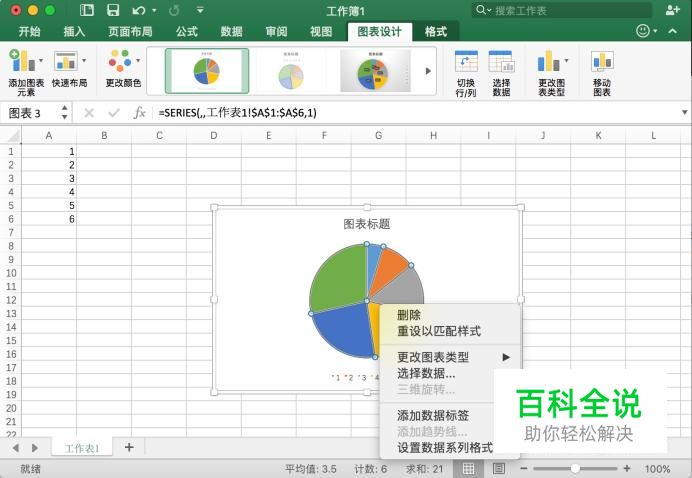Click the Switch Row/Column icon
Screen dimensions: 692x478
tap(466, 62)
